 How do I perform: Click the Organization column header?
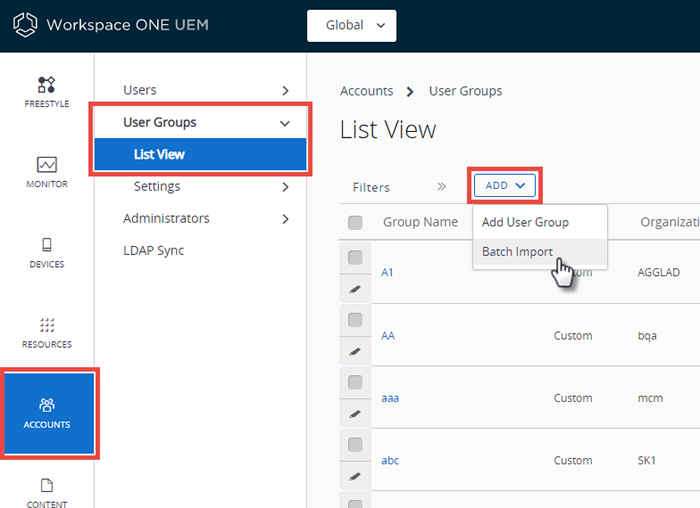click(x=670, y=222)
